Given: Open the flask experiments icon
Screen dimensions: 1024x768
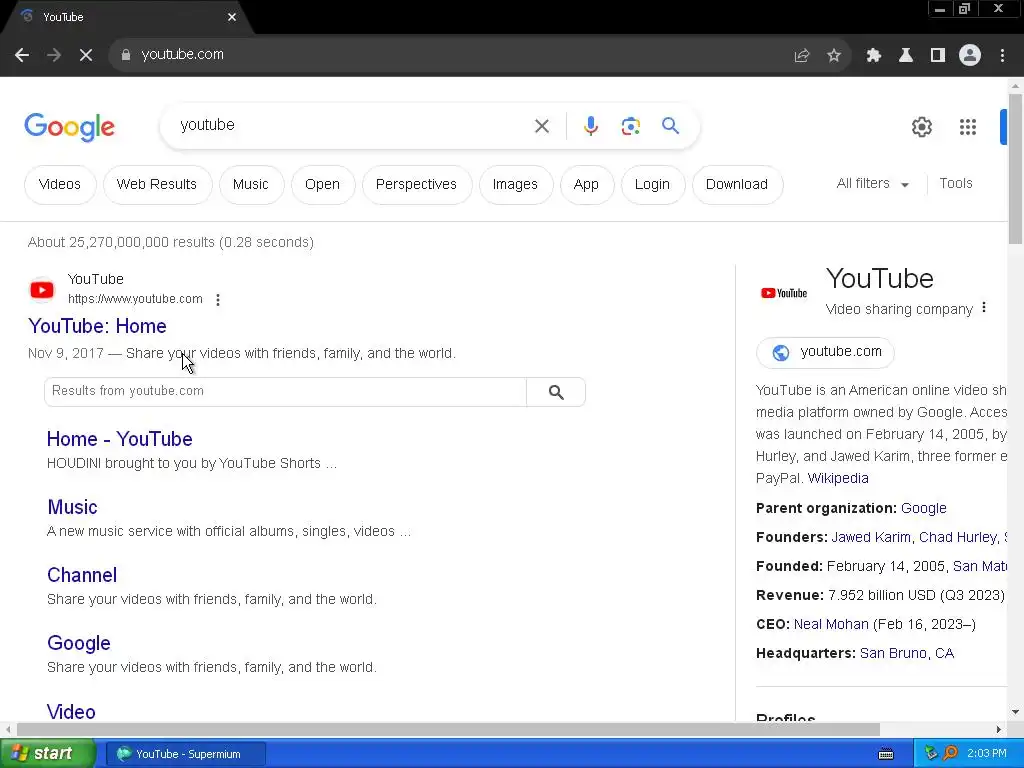Looking at the screenshot, I should point(906,56).
